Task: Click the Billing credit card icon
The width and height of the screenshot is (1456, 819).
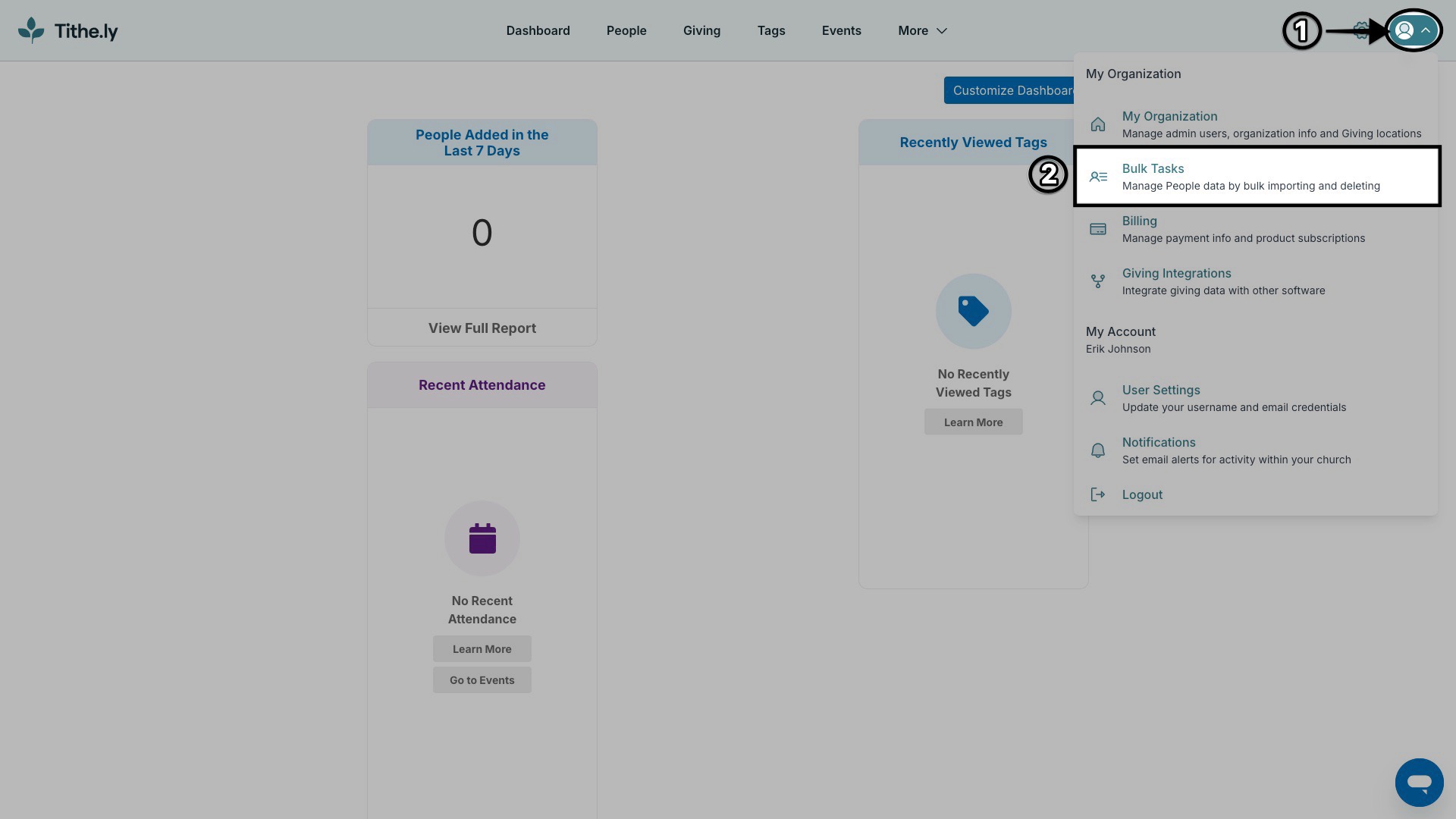Action: tap(1097, 229)
